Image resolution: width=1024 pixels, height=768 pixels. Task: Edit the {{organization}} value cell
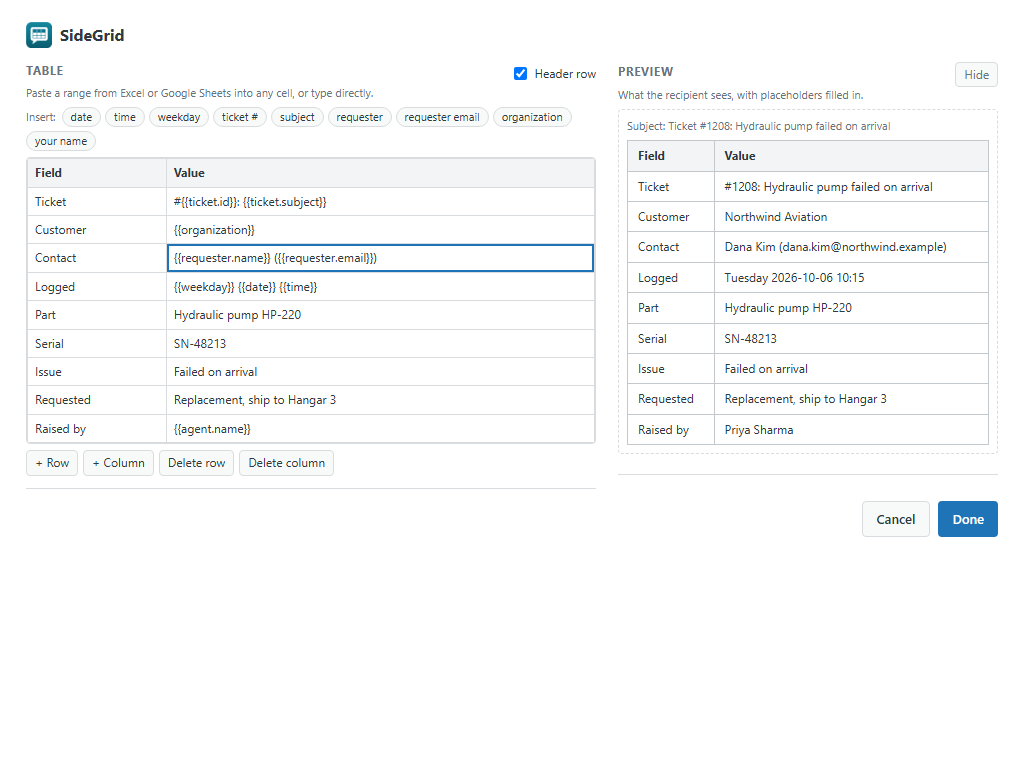pos(380,230)
